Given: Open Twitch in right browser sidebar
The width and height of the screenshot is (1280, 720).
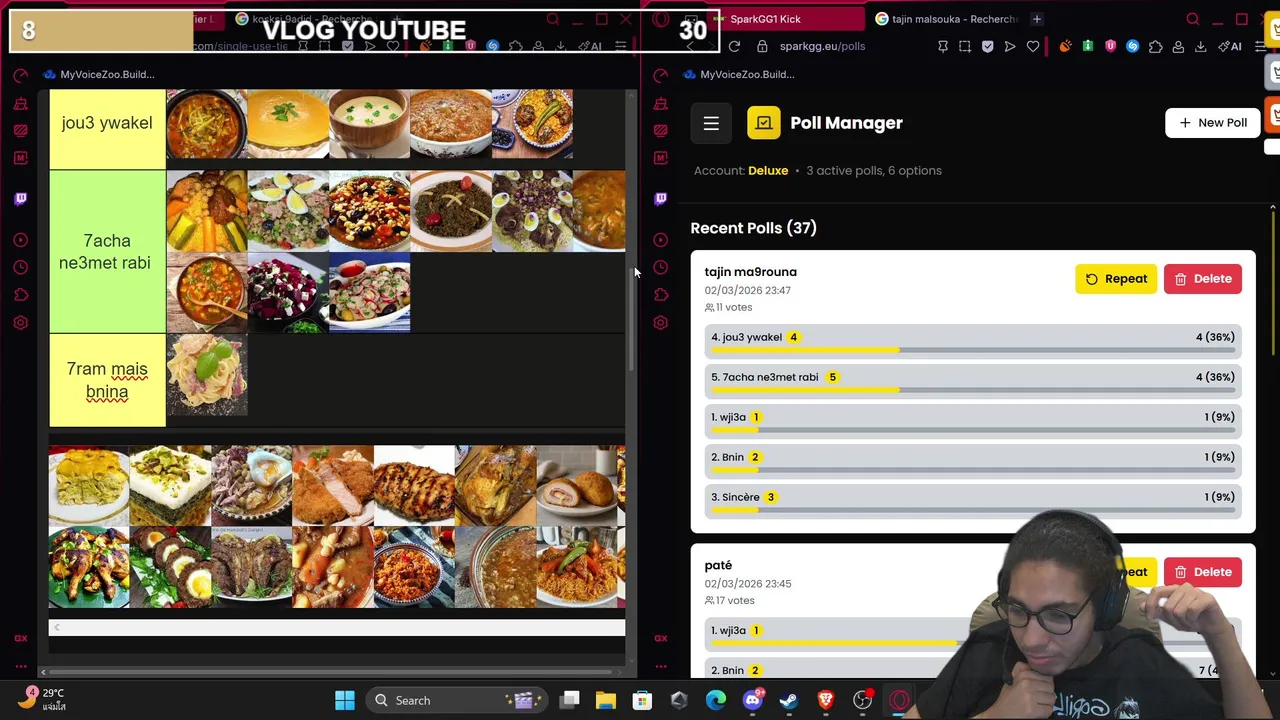Looking at the screenshot, I should click(x=660, y=198).
